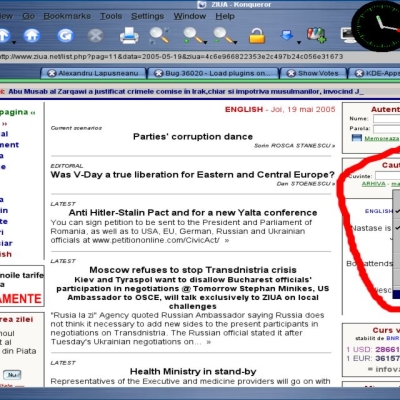The height and width of the screenshot is (400, 400).
Task: Click the 'Current scenarios' label
Action: point(76,128)
